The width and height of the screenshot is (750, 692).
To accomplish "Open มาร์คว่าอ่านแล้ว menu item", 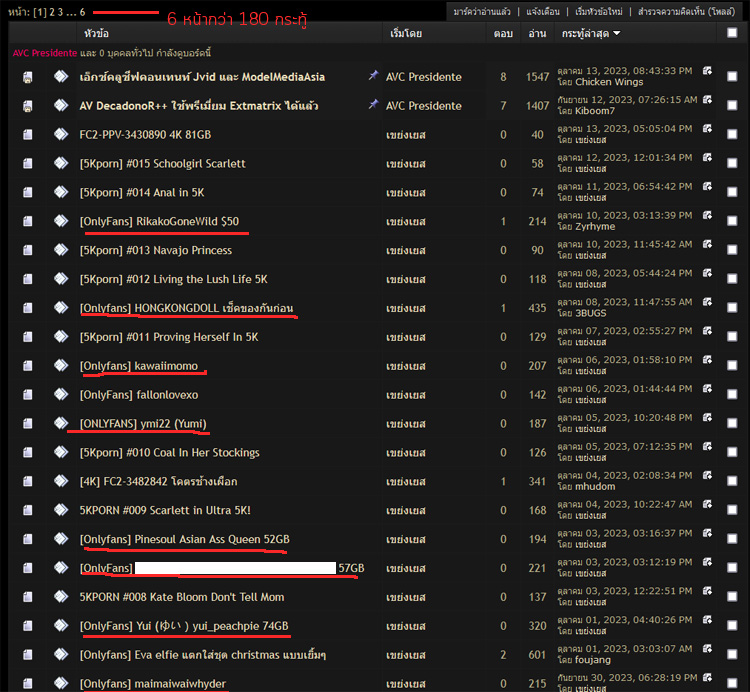I will pyautogui.click(x=482, y=11).
